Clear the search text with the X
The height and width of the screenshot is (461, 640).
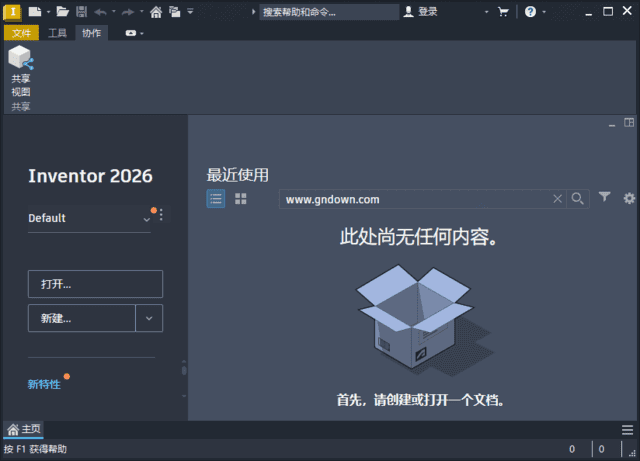[558, 199]
